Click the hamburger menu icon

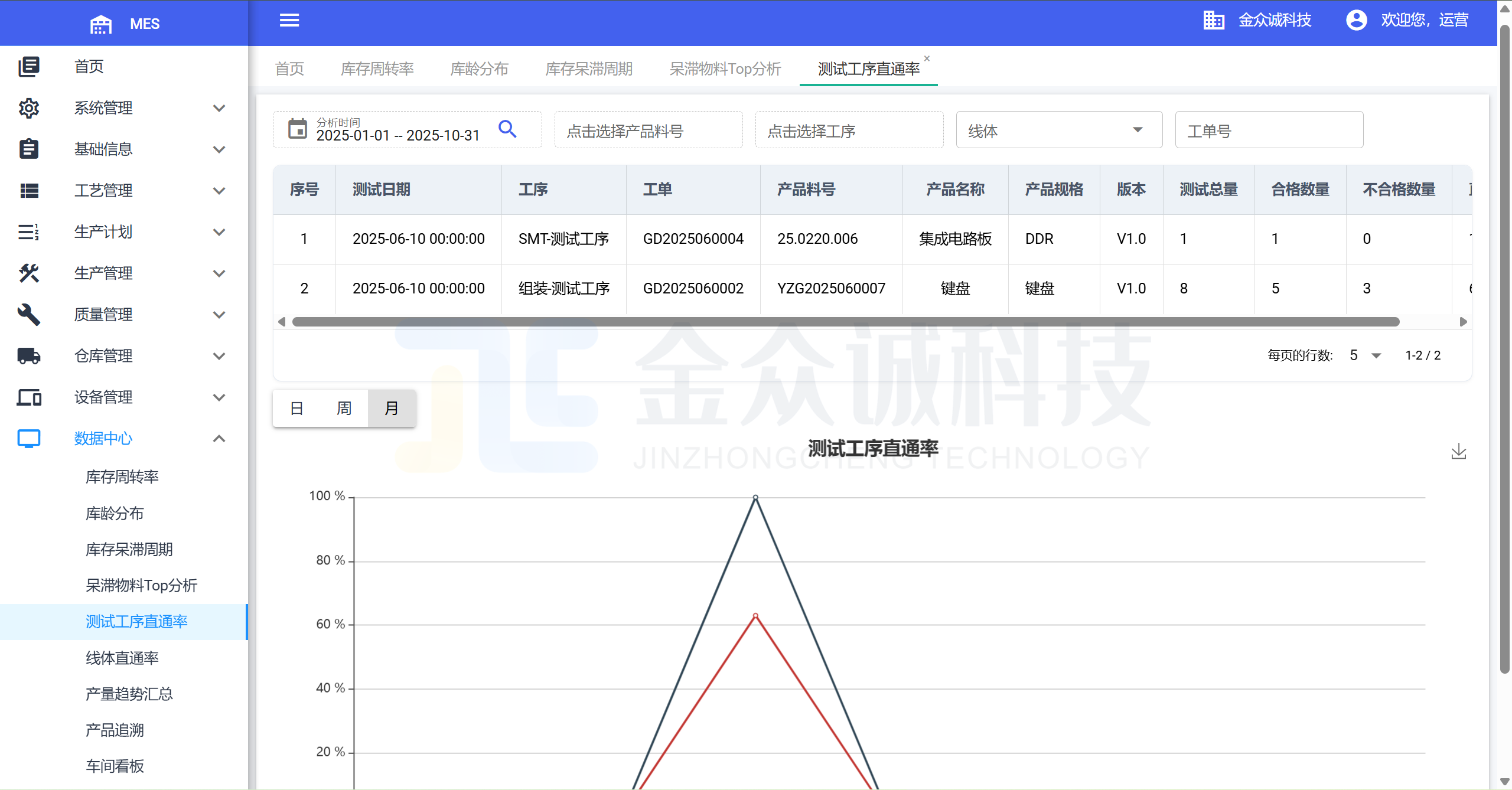(289, 21)
